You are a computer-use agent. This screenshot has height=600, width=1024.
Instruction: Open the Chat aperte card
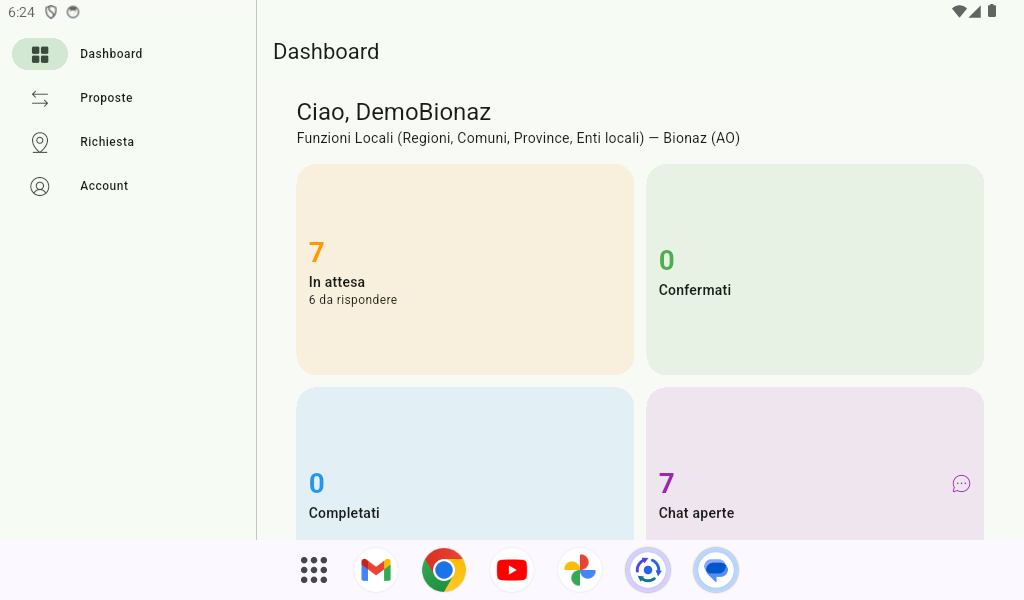(x=815, y=464)
